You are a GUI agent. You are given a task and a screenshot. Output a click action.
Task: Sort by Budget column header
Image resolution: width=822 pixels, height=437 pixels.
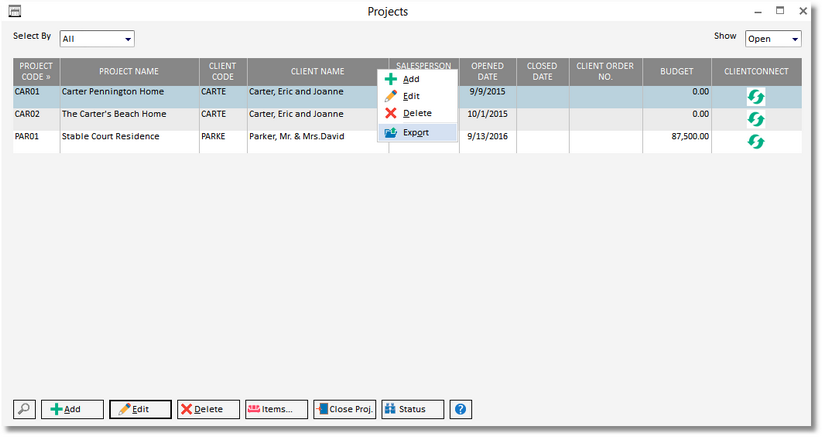tap(677, 72)
